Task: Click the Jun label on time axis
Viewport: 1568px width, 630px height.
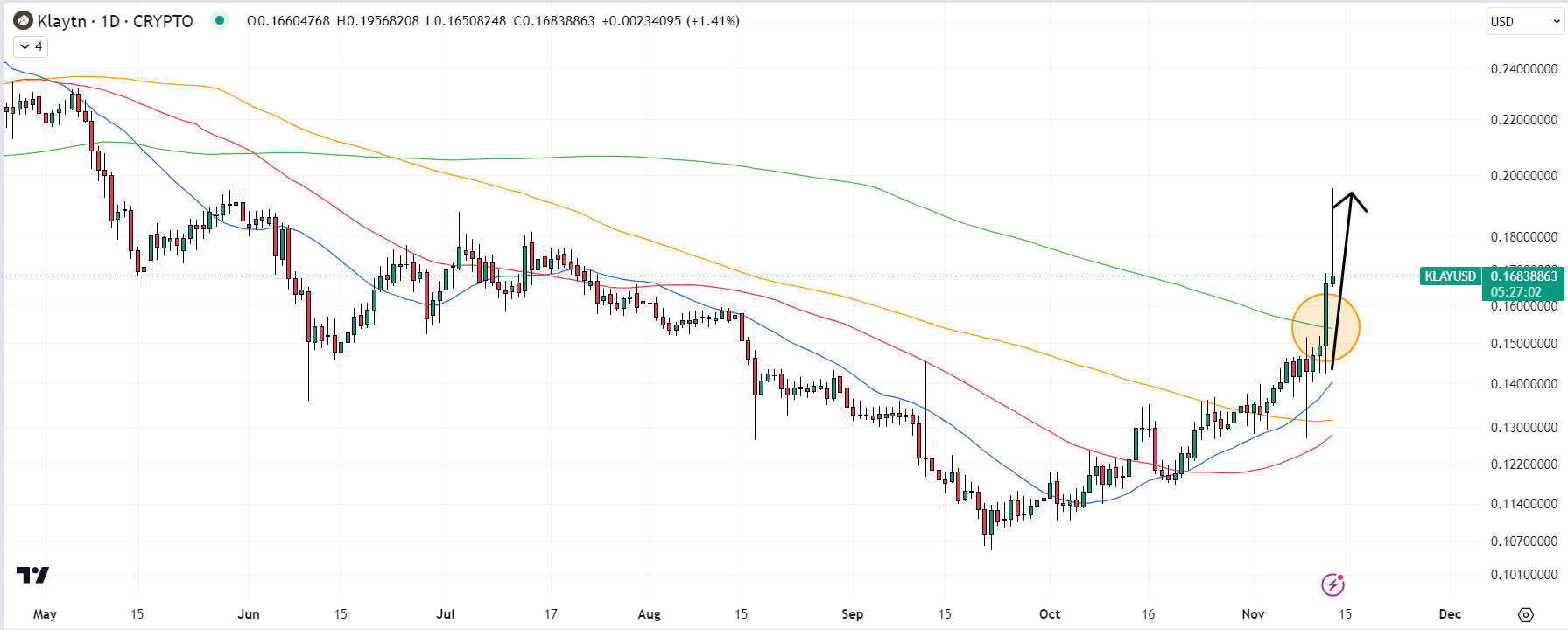Action: tap(249, 614)
